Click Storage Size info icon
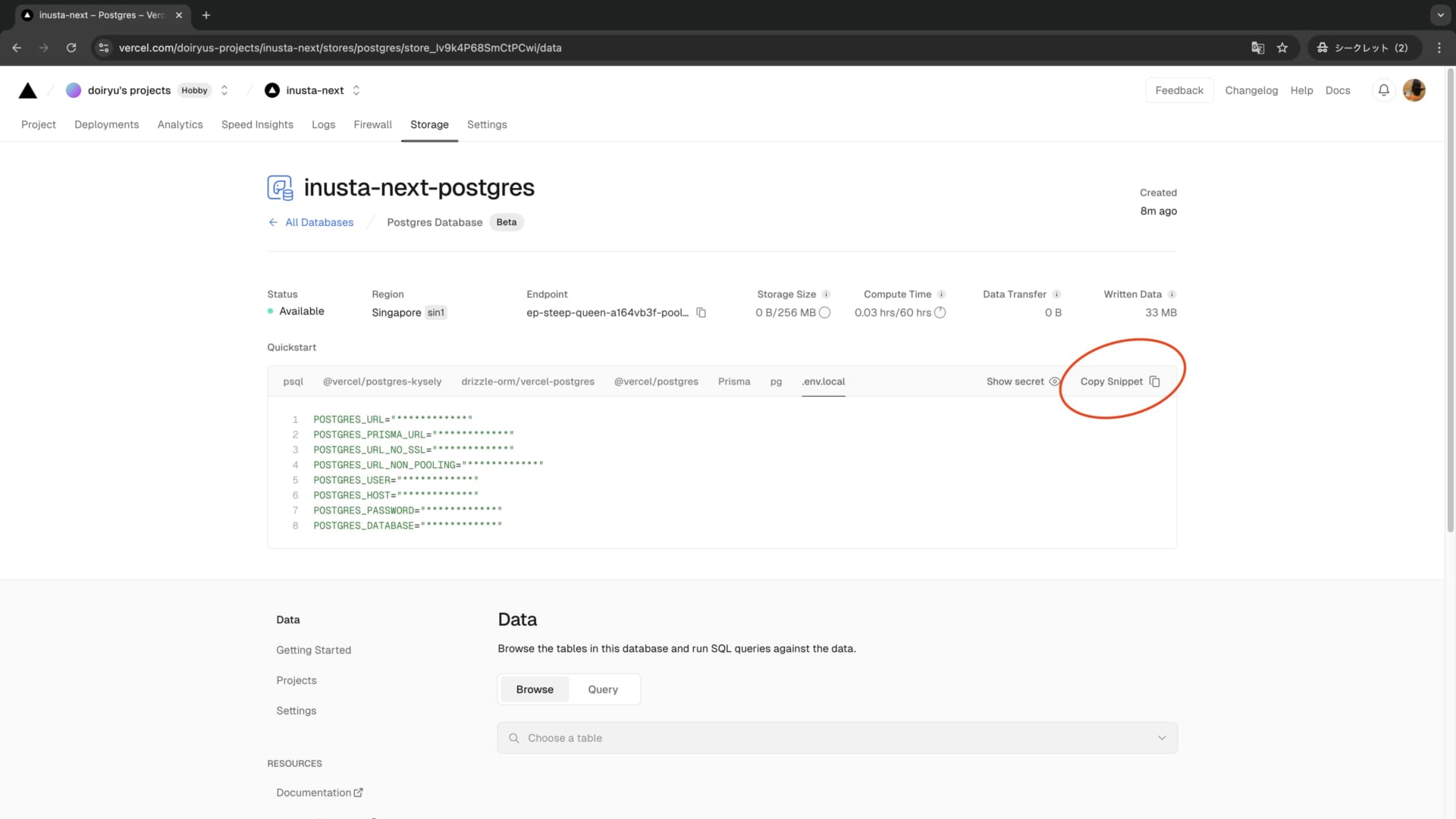 click(x=827, y=294)
